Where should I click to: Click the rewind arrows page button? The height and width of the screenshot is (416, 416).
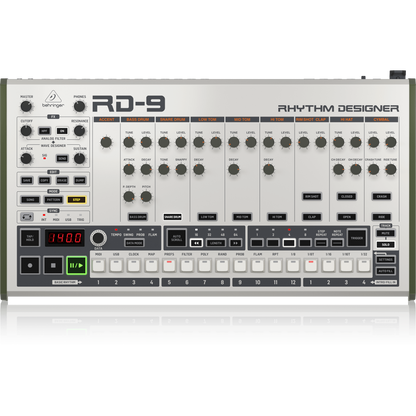(196, 243)
